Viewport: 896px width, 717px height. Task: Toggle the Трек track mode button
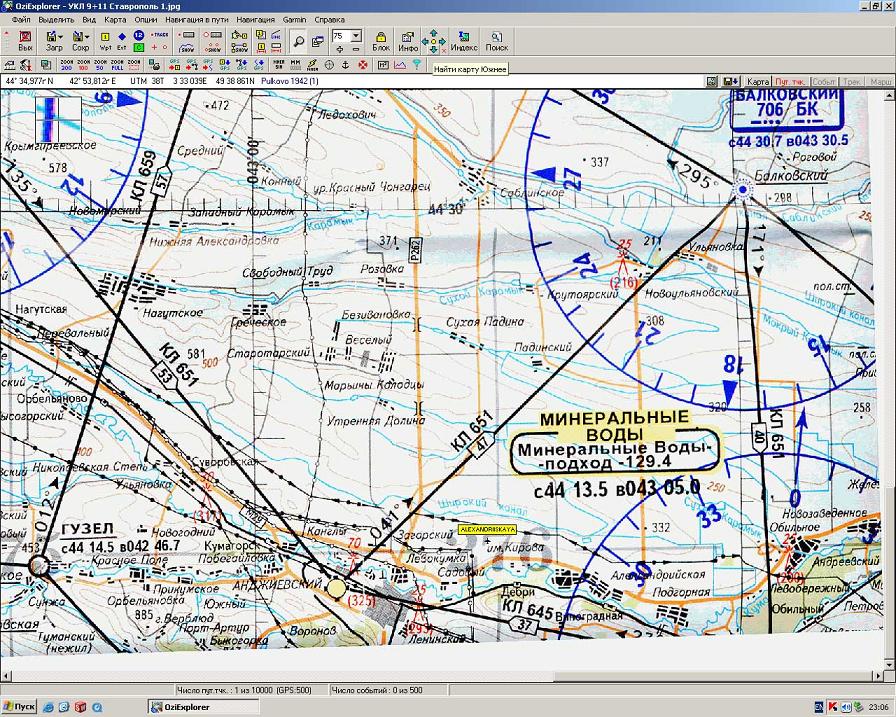[852, 82]
